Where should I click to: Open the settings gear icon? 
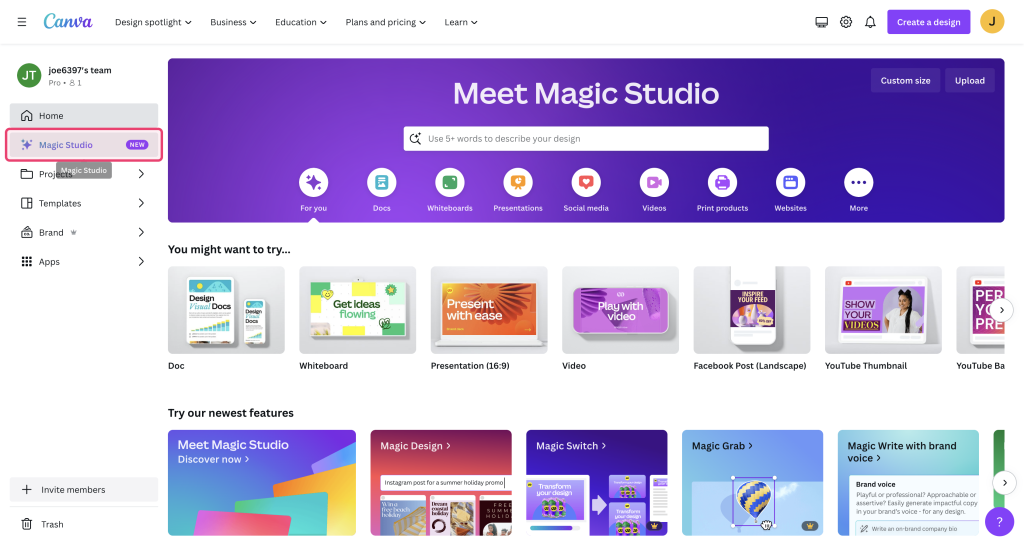(x=846, y=22)
